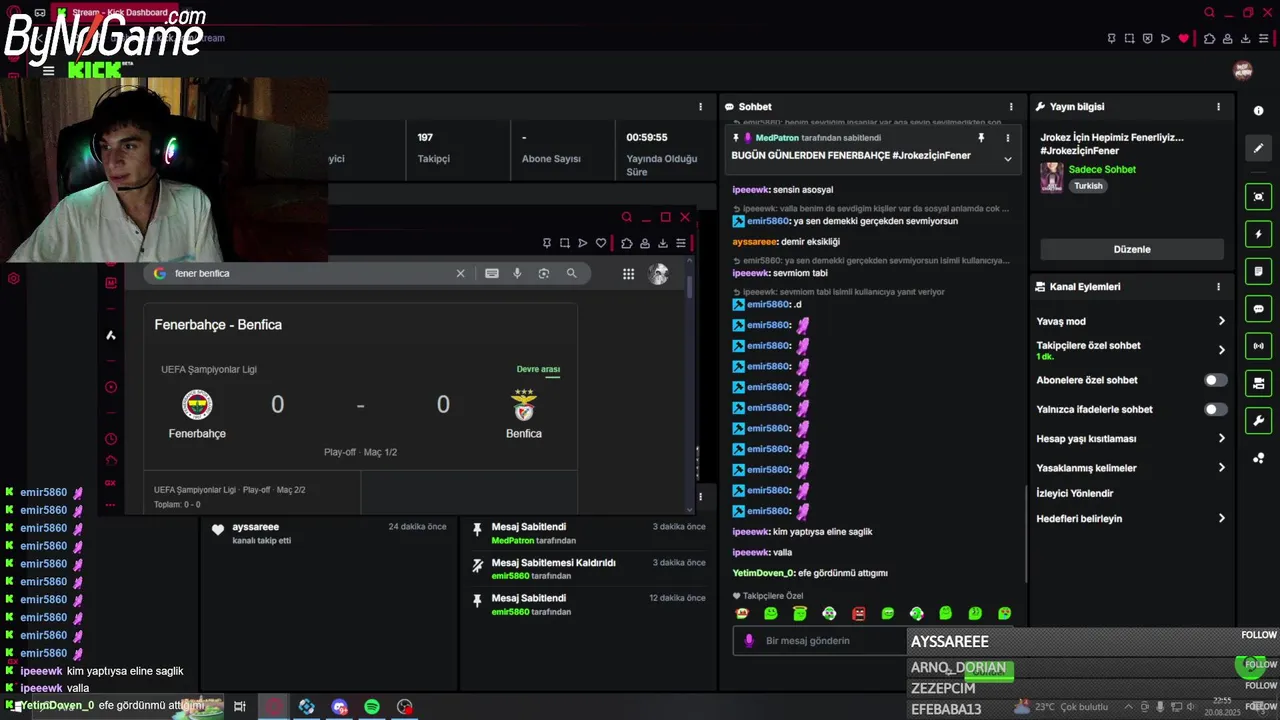This screenshot has height=720, width=1280.
Task: Toggle Abonelere özel sohbet switch
Action: 1215,380
